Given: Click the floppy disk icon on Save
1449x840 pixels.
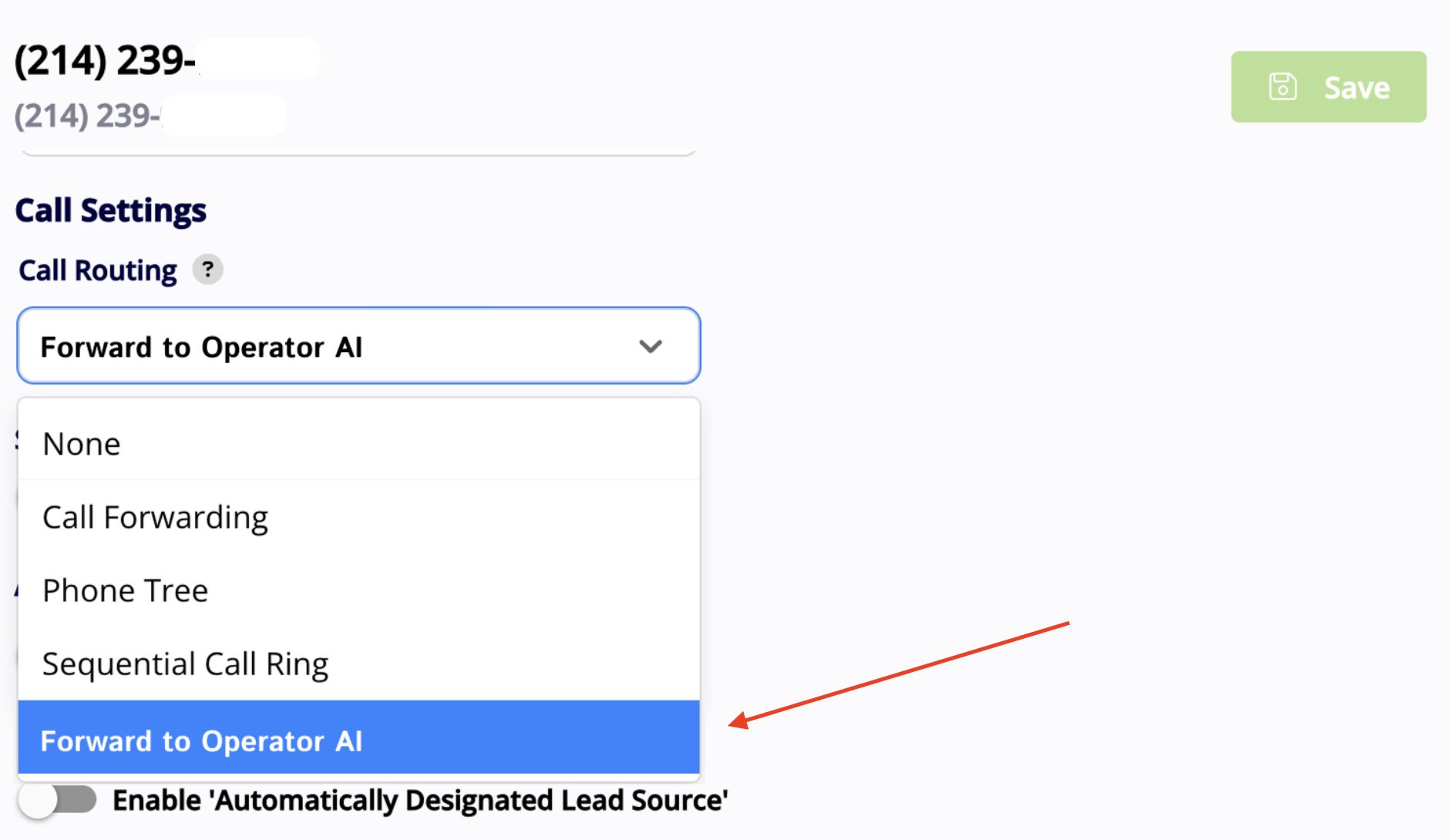Looking at the screenshot, I should point(1283,87).
